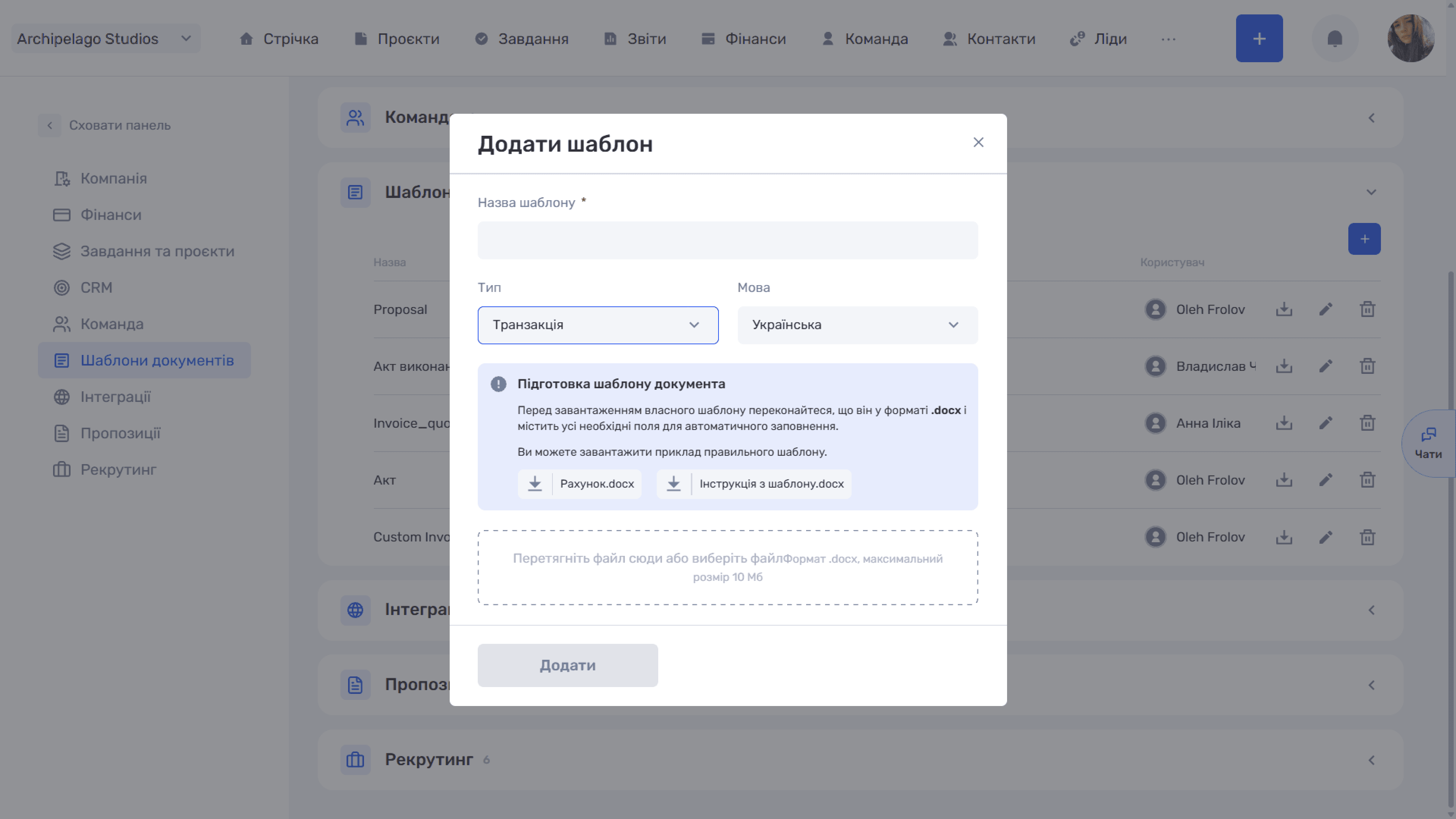
Task: Expand the Рекрутинг section chevron
Action: (x=1371, y=760)
